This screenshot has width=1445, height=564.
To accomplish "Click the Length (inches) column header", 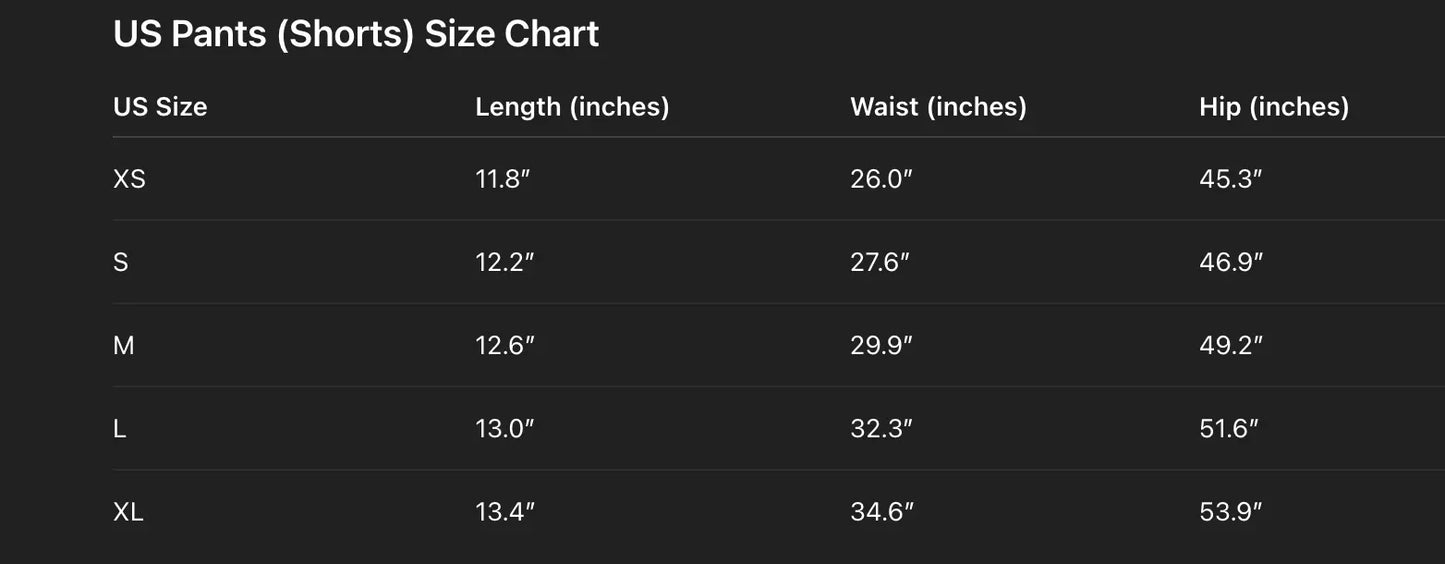I will [x=572, y=107].
